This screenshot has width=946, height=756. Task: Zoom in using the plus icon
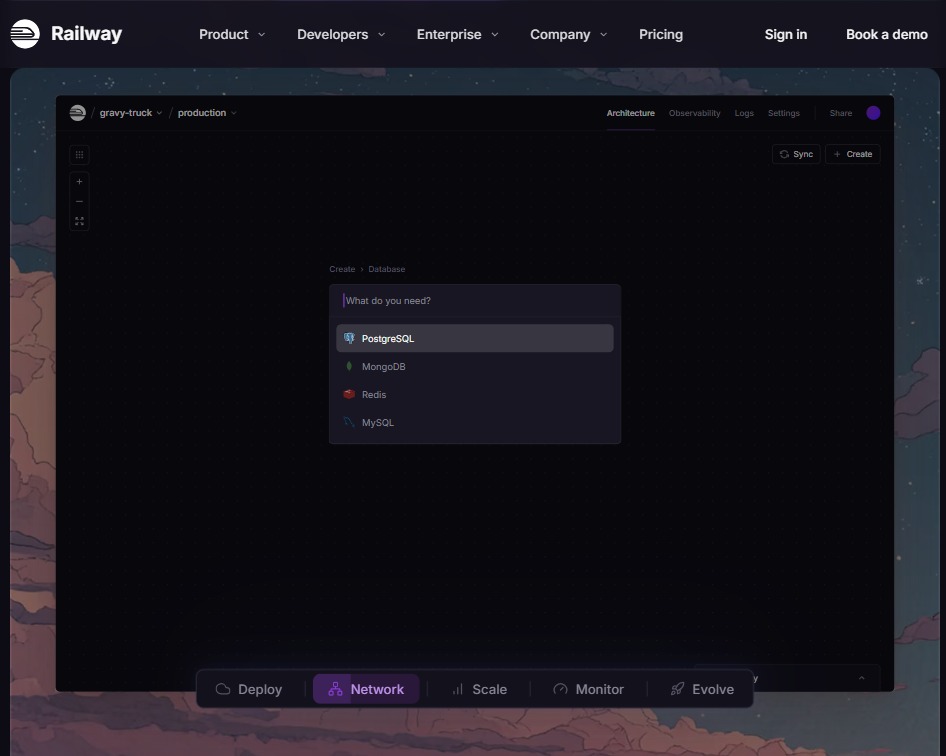(79, 181)
